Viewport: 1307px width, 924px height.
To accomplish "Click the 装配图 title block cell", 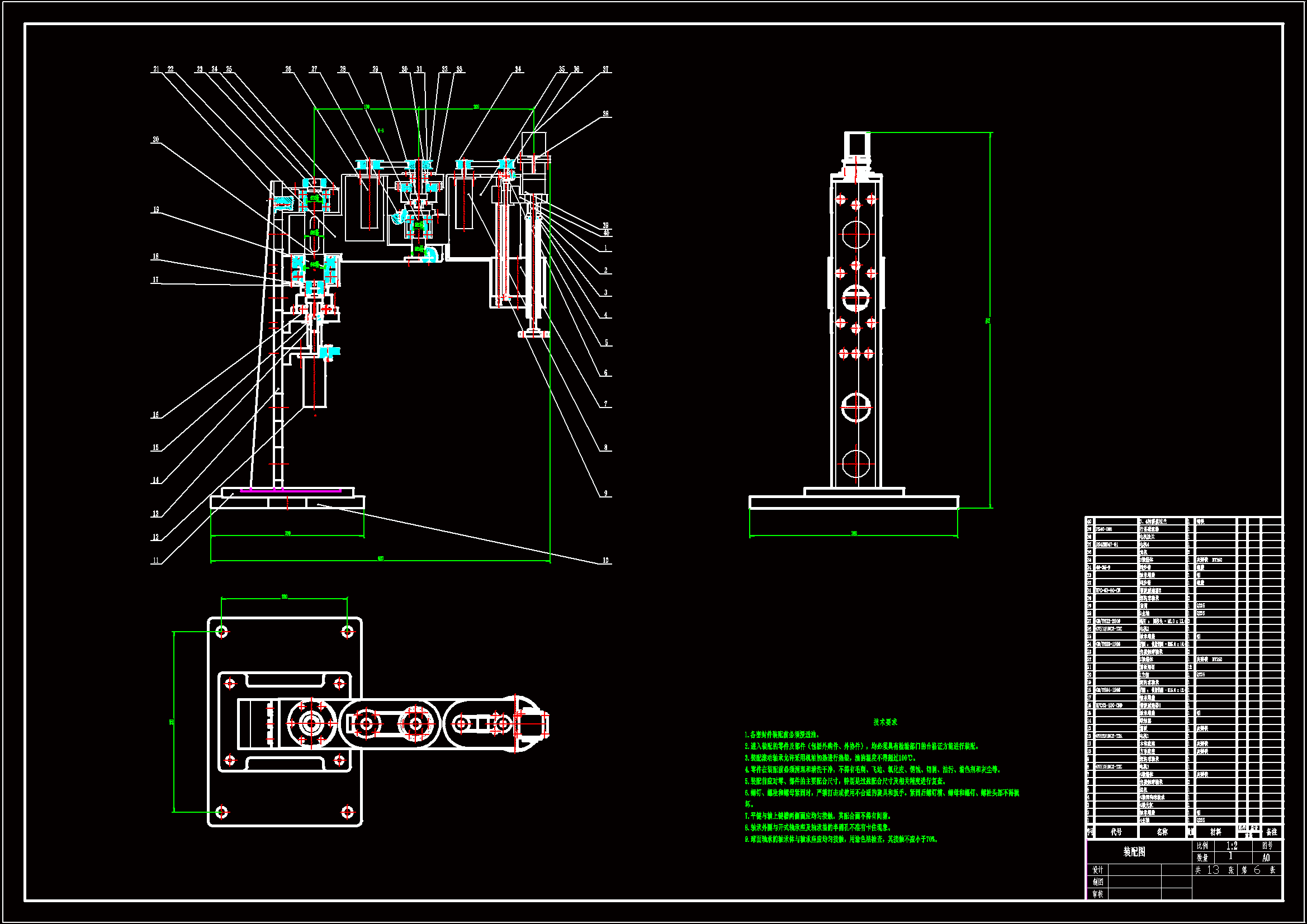I will tap(1134, 852).
